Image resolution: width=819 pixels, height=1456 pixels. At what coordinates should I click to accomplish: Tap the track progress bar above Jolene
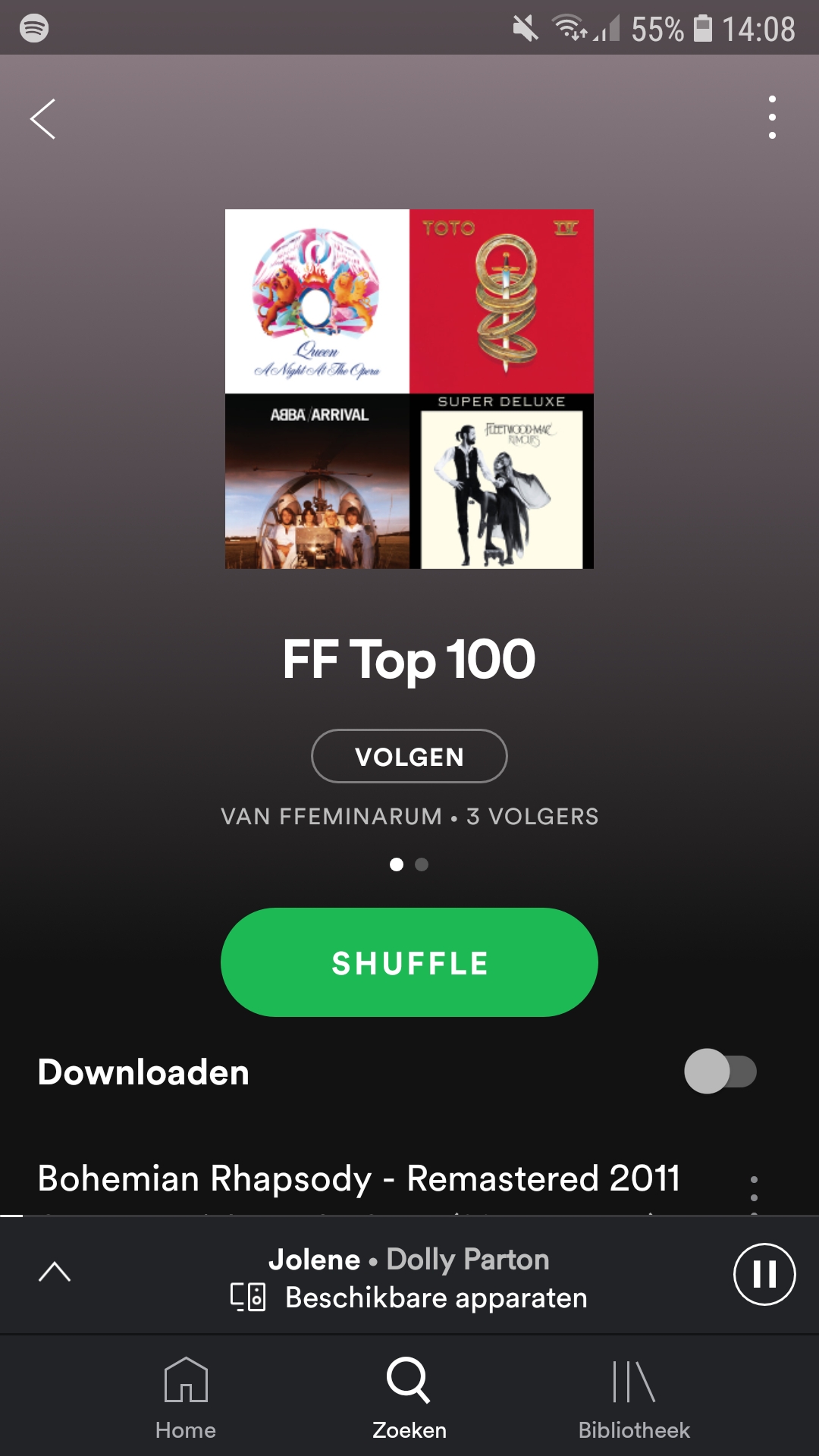tap(409, 1216)
